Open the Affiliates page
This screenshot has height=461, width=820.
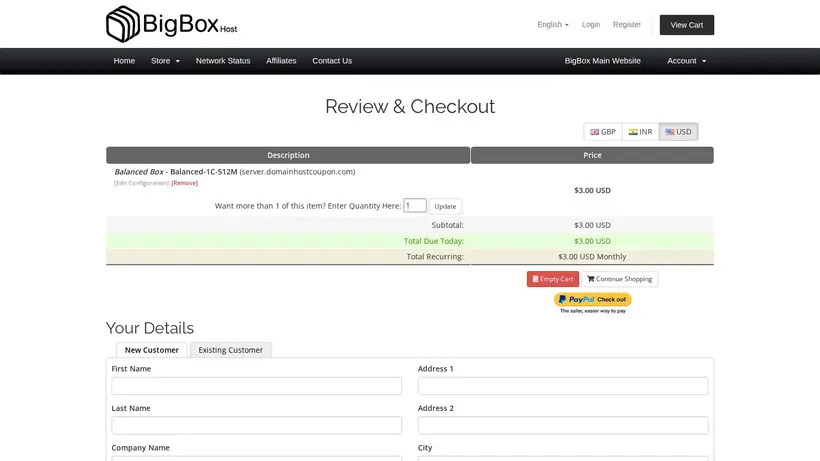(x=281, y=61)
